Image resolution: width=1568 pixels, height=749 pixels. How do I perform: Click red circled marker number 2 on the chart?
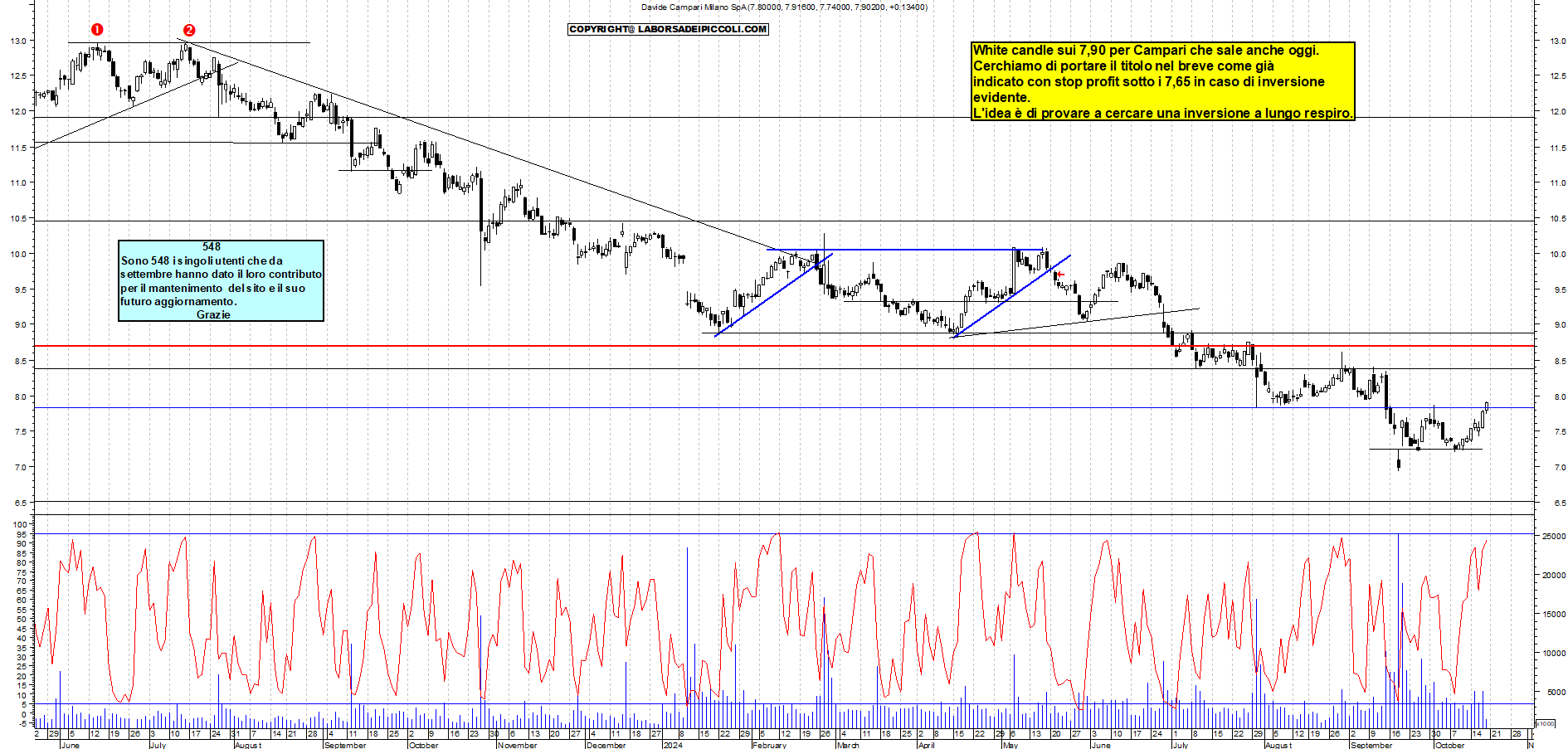pos(189,30)
